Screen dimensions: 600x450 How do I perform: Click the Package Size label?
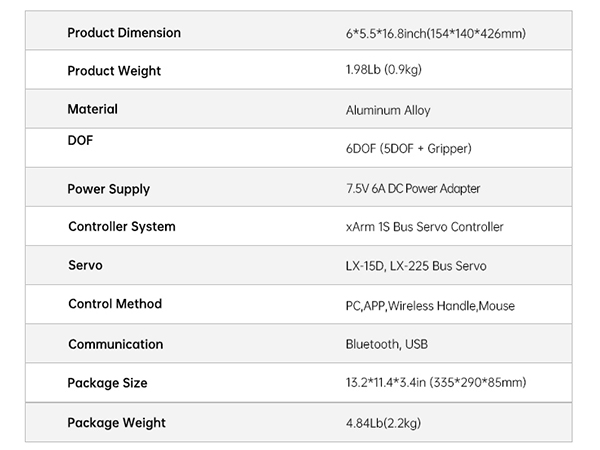pos(107,383)
